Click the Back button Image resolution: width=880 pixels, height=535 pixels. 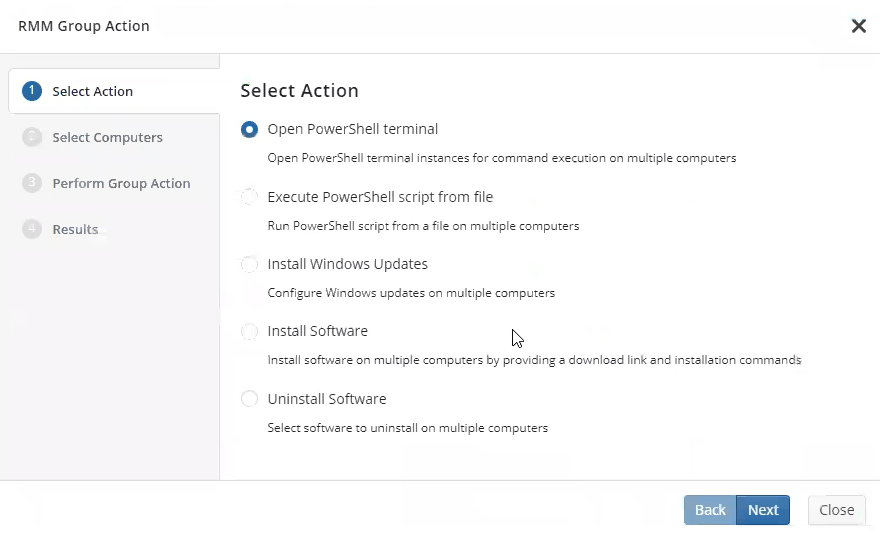(x=710, y=510)
